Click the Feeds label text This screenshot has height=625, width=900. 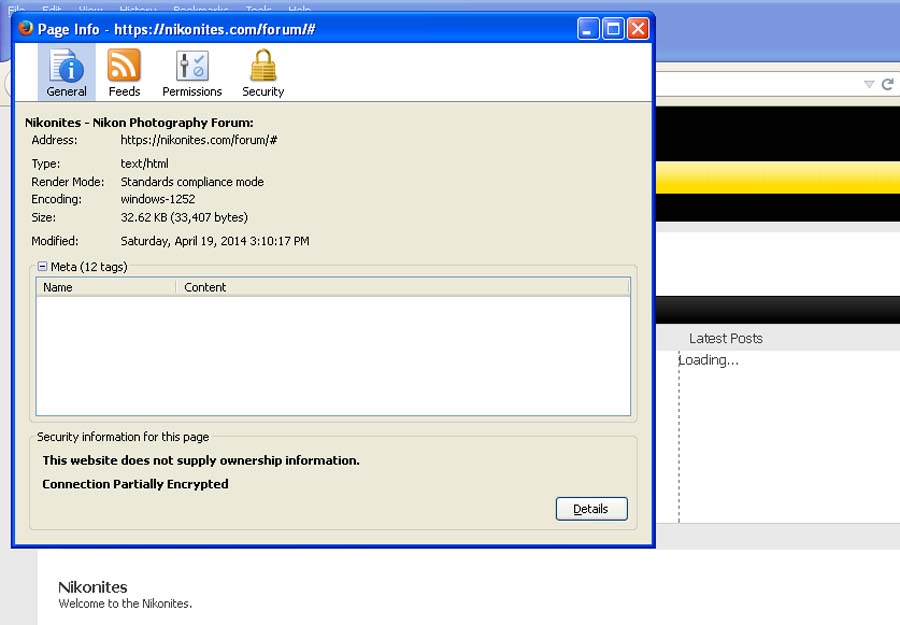click(x=124, y=92)
